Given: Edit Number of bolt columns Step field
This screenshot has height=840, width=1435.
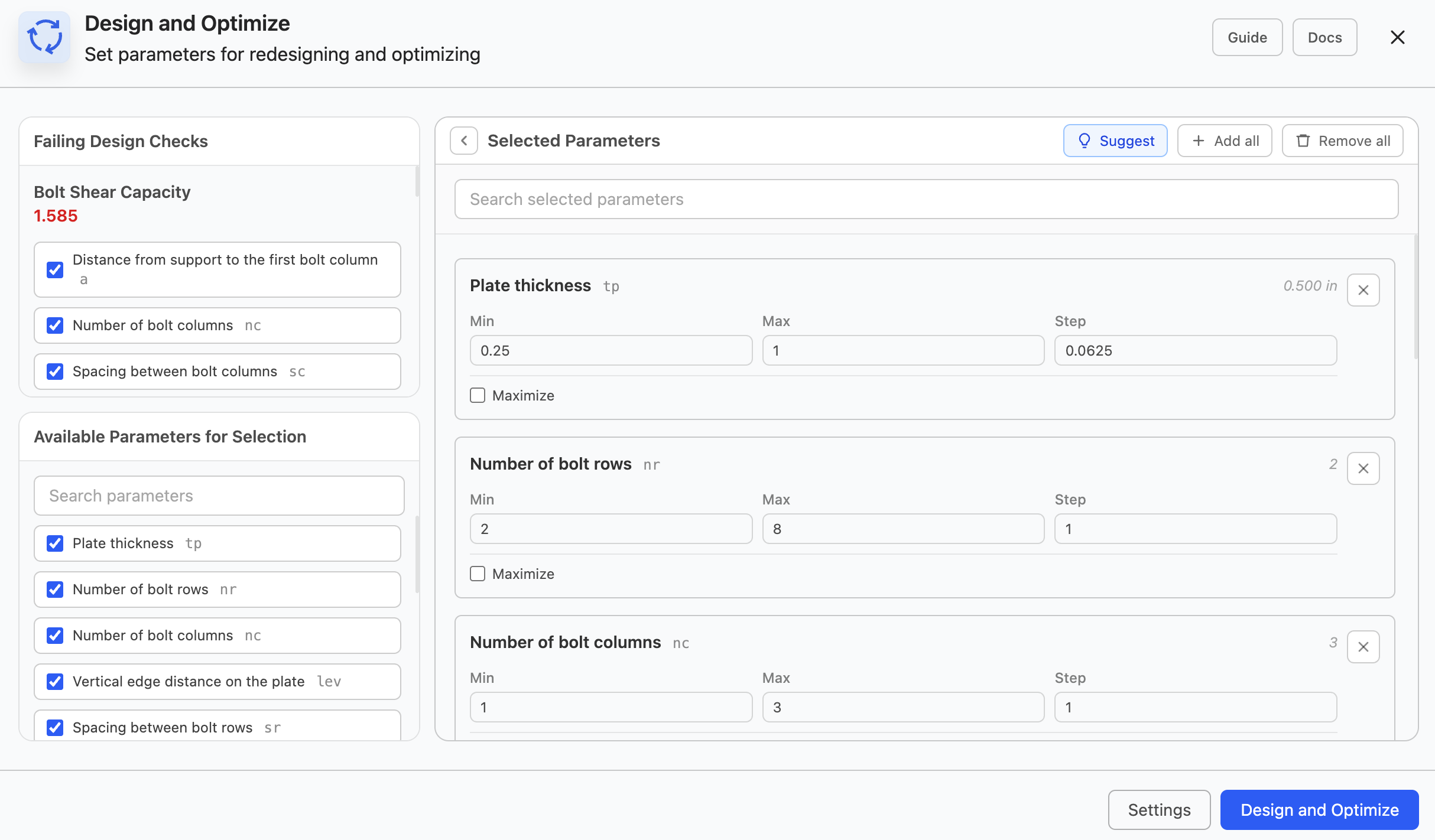Looking at the screenshot, I should [1196, 707].
